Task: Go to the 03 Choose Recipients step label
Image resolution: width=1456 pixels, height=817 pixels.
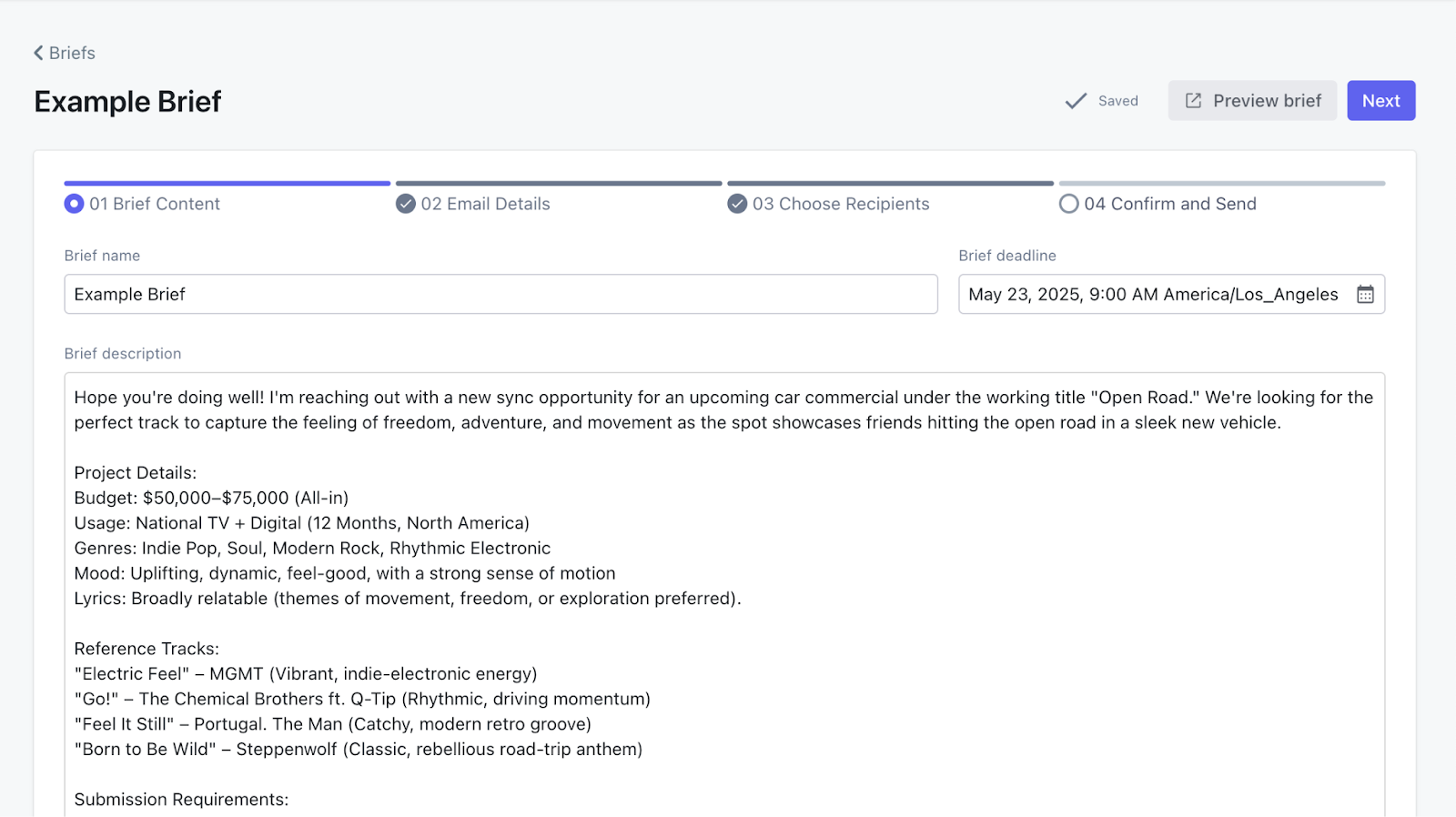Action: click(841, 204)
